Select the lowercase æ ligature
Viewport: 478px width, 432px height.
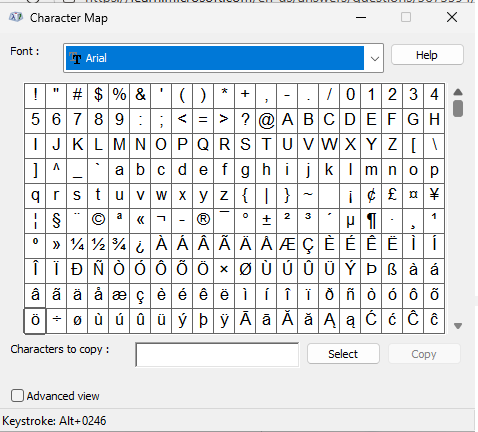(x=119, y=295)
